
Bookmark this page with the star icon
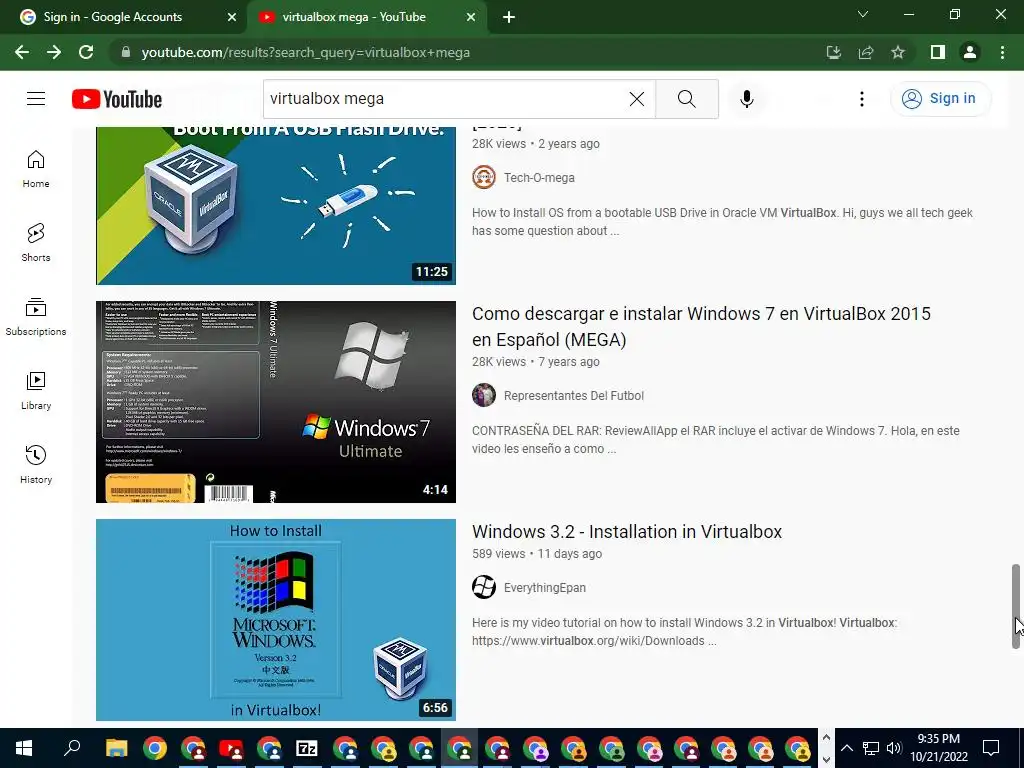898,52
